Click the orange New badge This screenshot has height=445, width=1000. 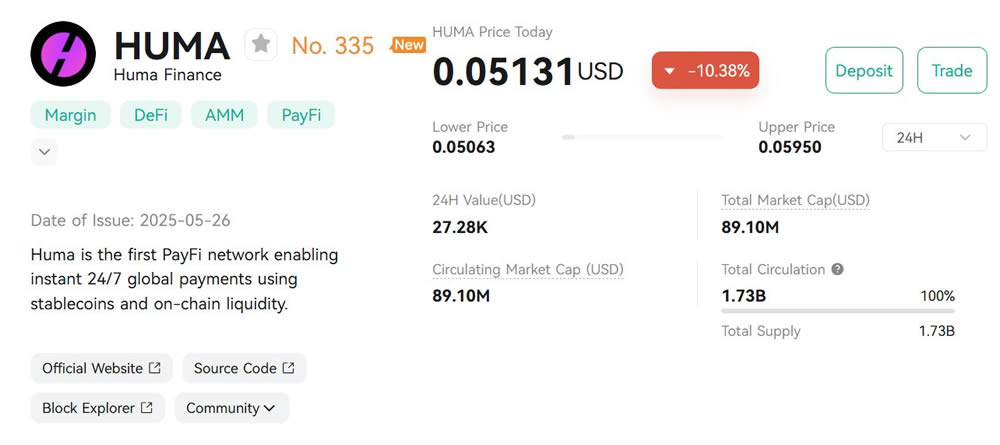409,45
